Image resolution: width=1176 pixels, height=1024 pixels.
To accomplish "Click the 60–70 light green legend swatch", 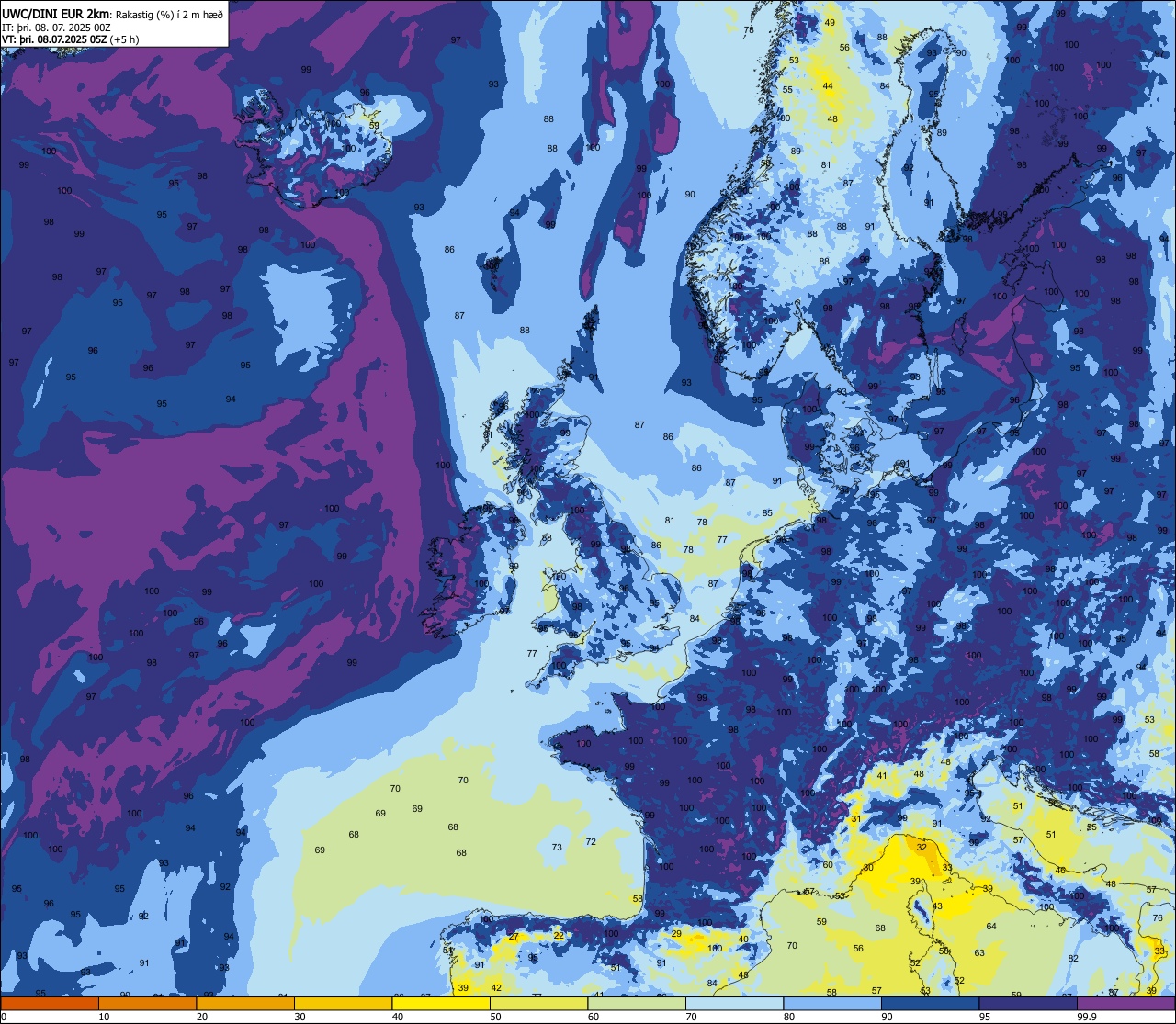I will 636,1004.
